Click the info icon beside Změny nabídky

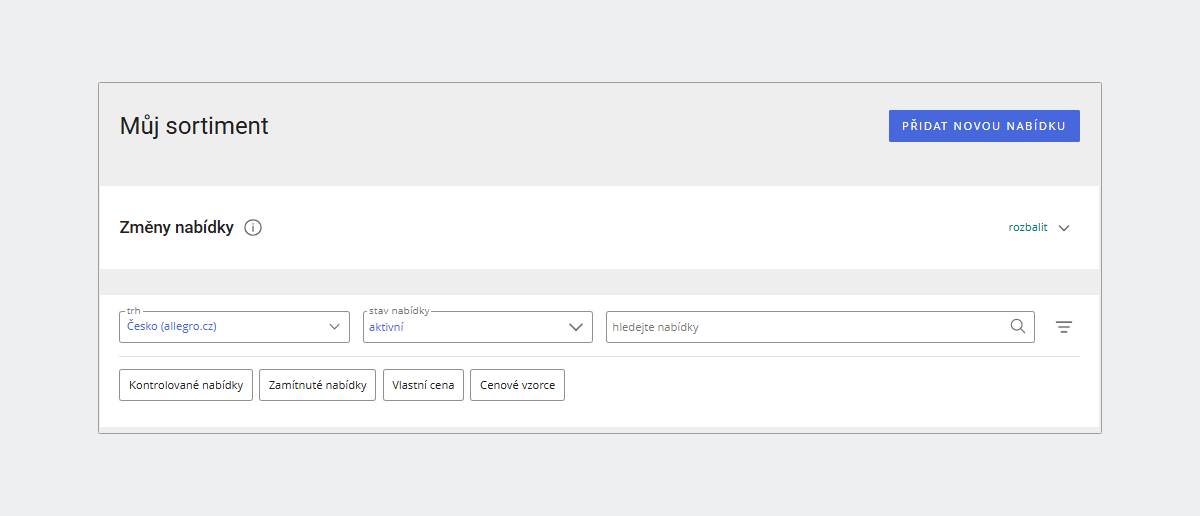[x=253, y=228]
